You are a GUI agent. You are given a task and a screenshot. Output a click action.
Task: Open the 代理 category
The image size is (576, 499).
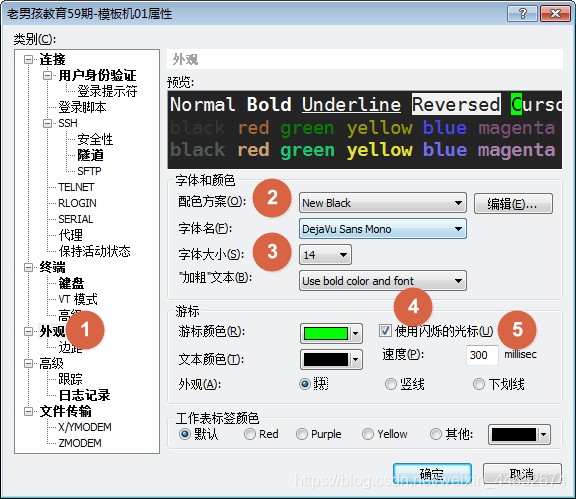click(x=70, y=235)
